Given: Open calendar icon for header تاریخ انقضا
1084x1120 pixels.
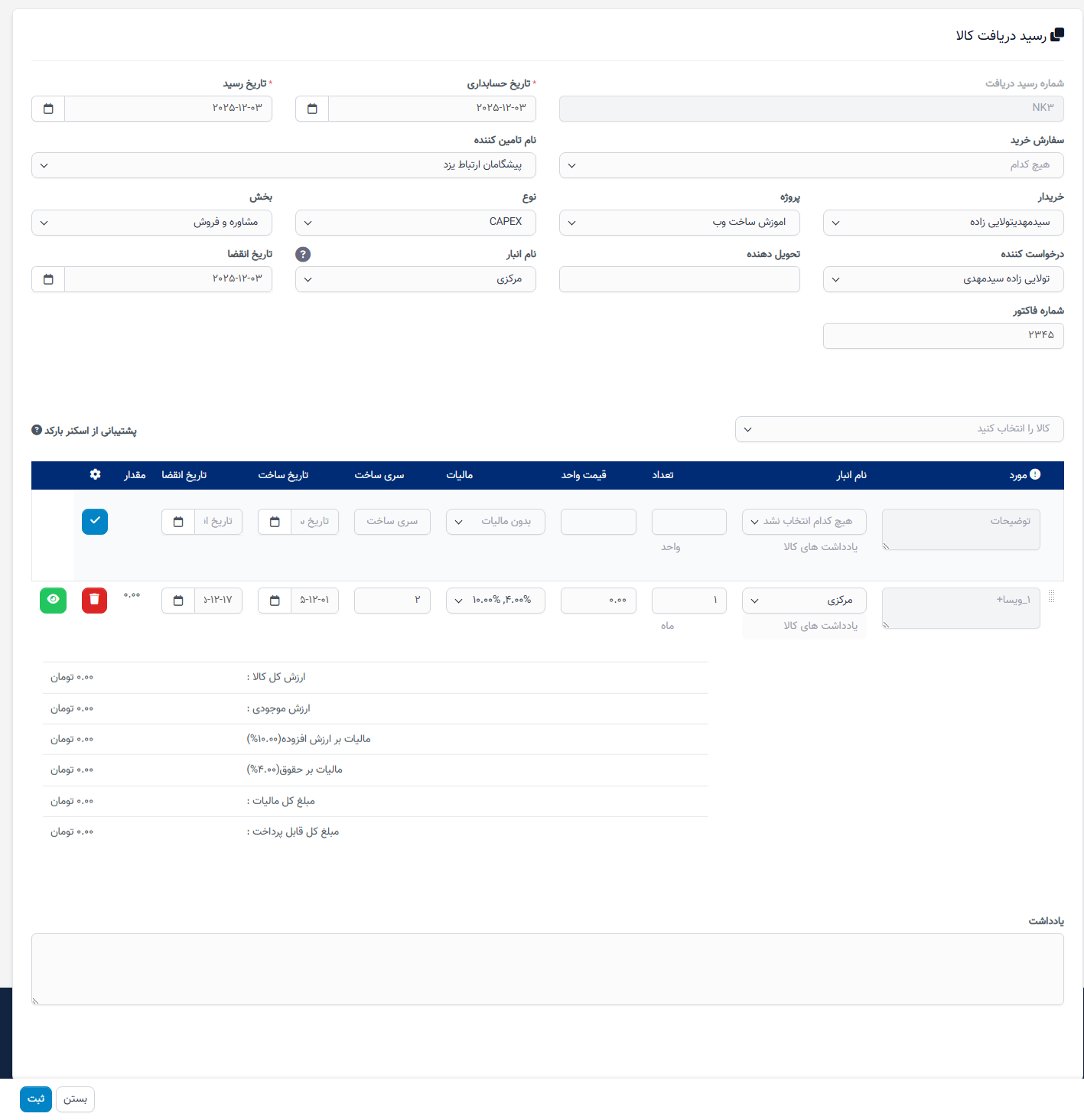Looking at the screenshot, I should pos(48,279).
